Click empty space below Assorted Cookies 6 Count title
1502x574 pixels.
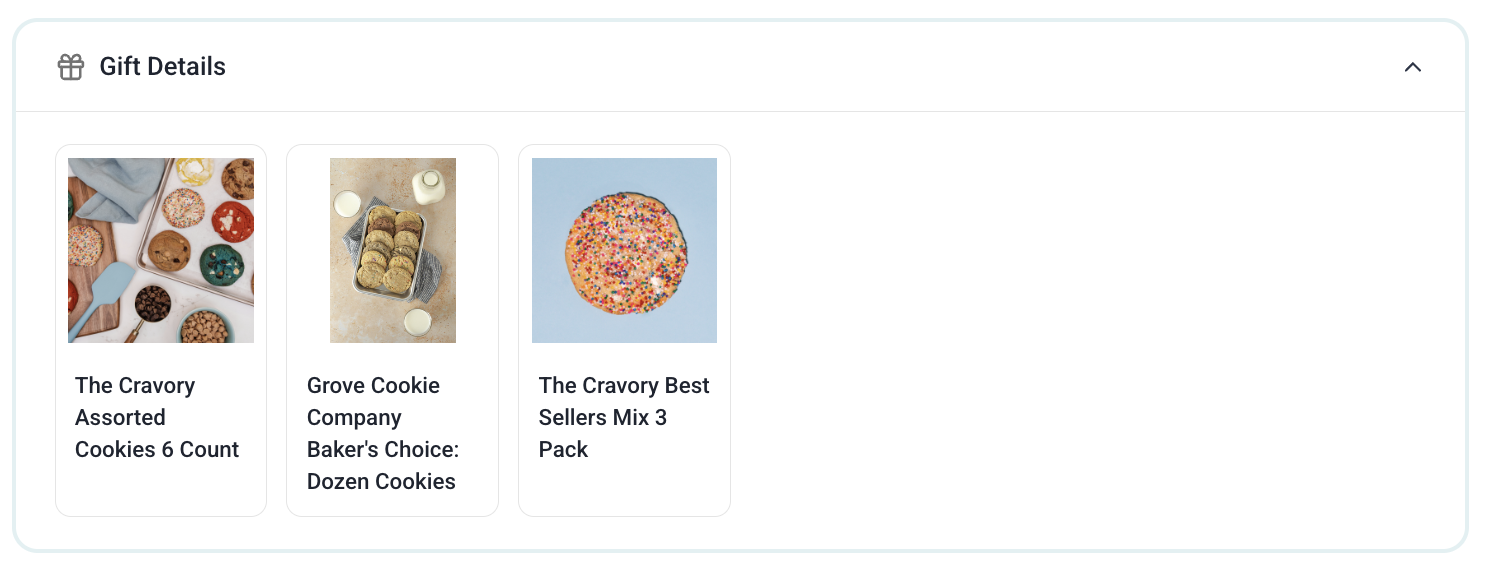tap(161, 488)
